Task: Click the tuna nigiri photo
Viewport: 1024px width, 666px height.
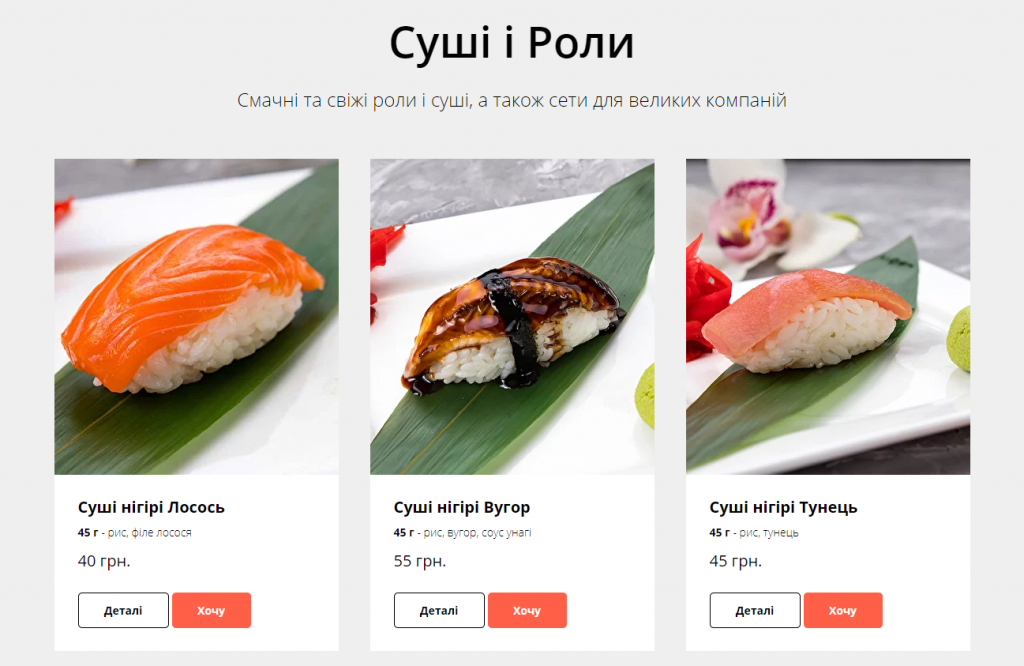Action: pyautogui.click(x=828, y=317)
